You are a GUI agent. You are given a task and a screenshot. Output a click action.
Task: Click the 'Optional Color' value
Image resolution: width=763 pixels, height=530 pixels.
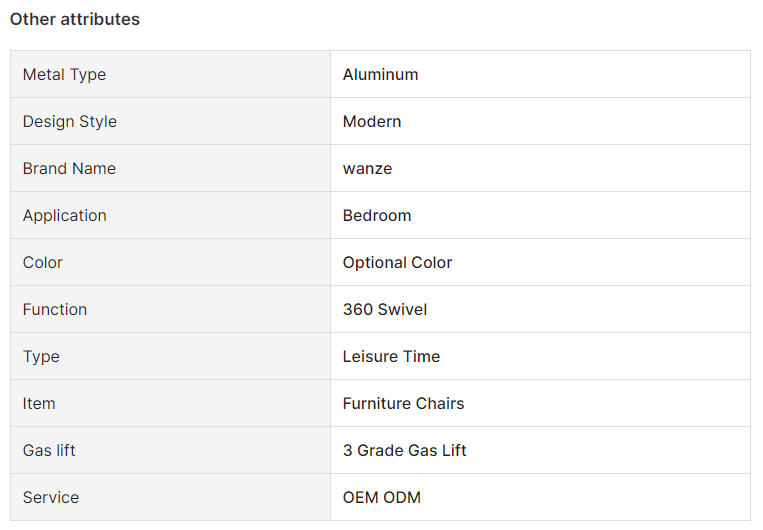click(397, 263)
